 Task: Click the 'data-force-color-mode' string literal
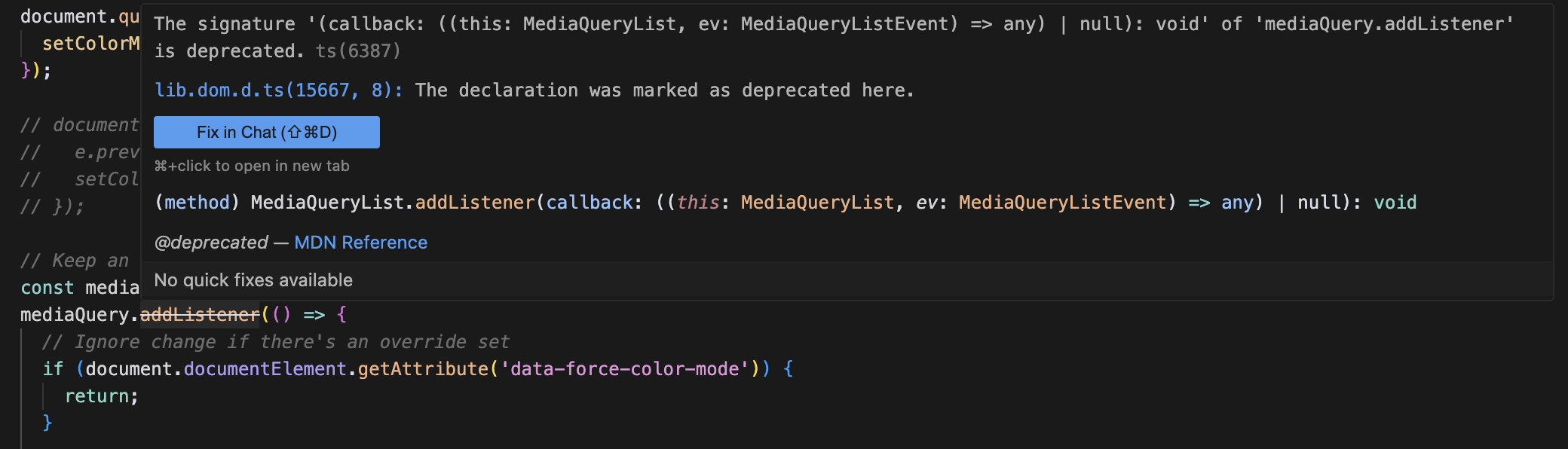click(x=624, y=368)
